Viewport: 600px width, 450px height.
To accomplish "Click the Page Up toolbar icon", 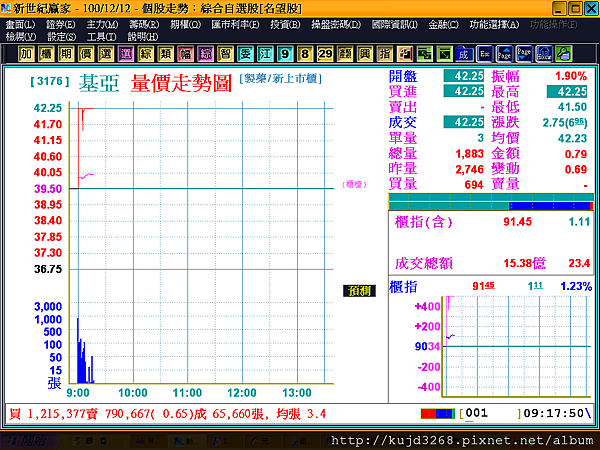I will (504, 54).
